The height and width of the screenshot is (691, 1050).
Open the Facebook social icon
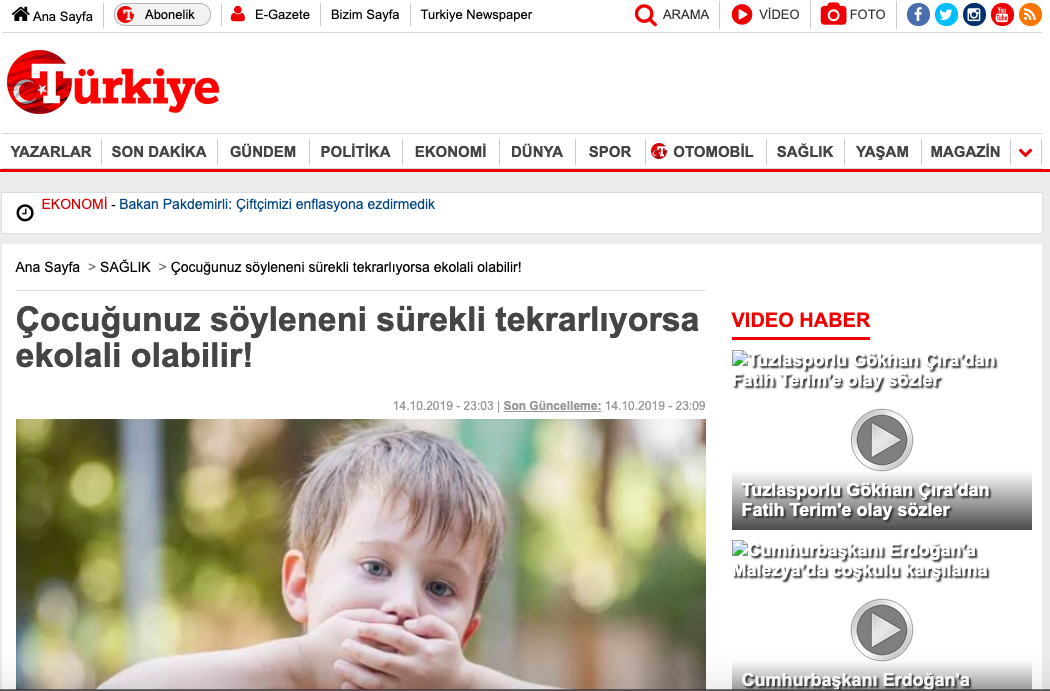point(918,14)
